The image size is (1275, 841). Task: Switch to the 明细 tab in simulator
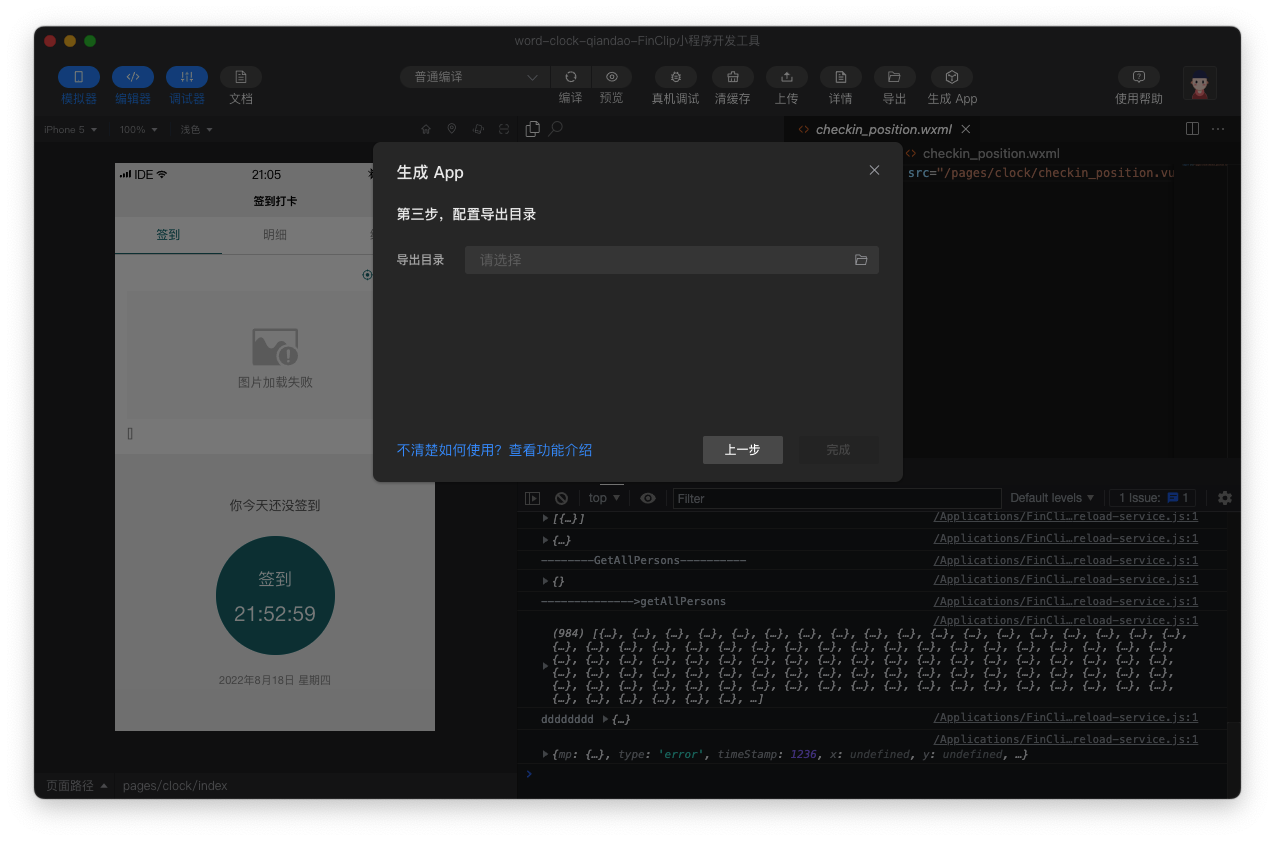click(275, 235)
